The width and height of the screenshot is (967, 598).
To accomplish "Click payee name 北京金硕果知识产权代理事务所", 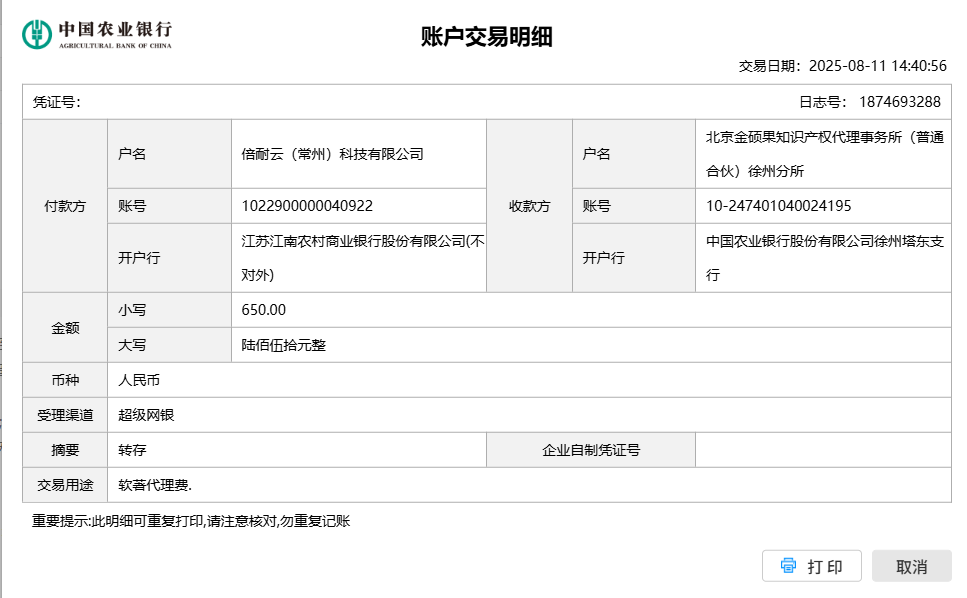I will [x=823, y=154].
